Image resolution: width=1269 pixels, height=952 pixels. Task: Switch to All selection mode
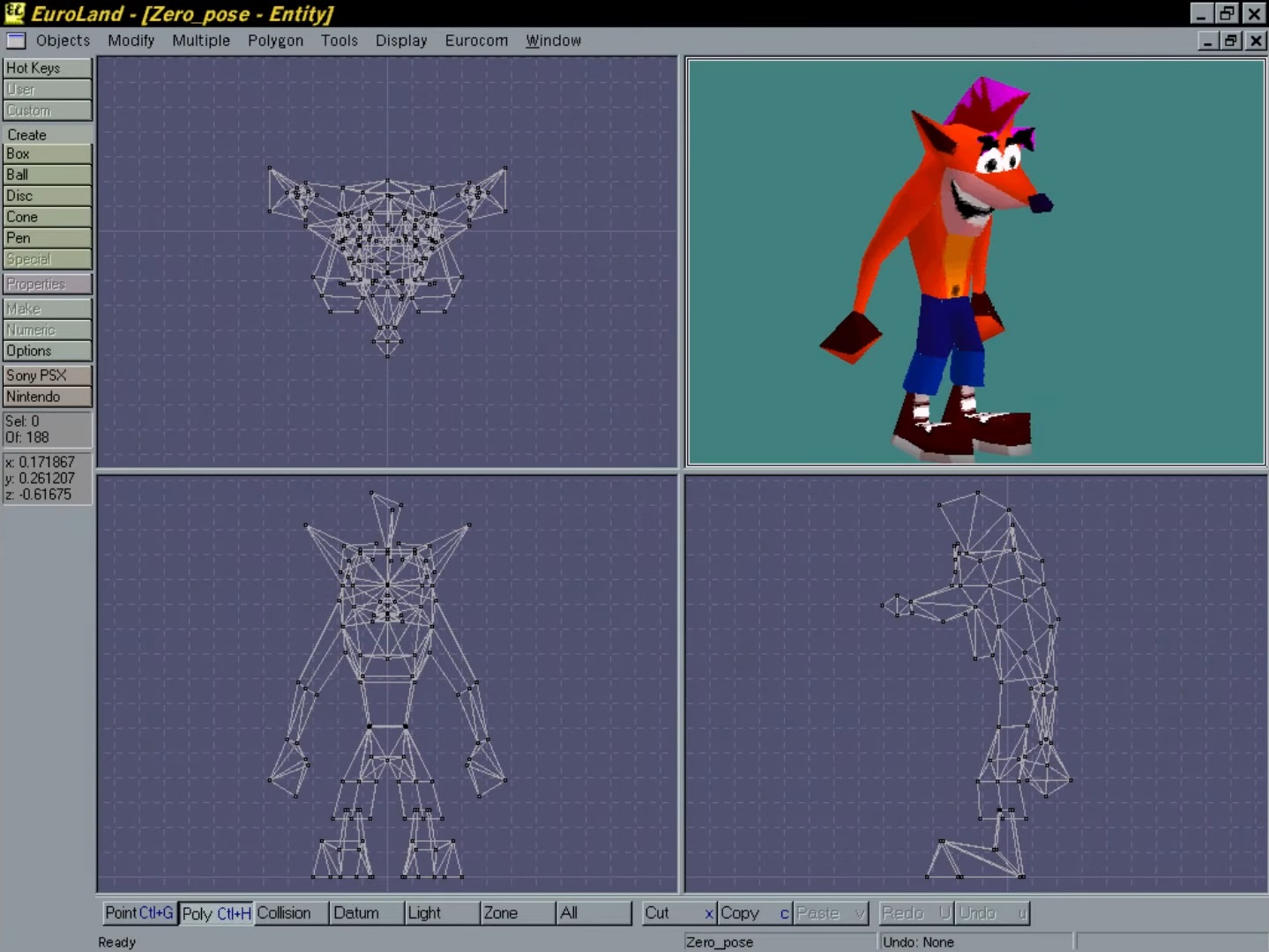click(593, 913)
